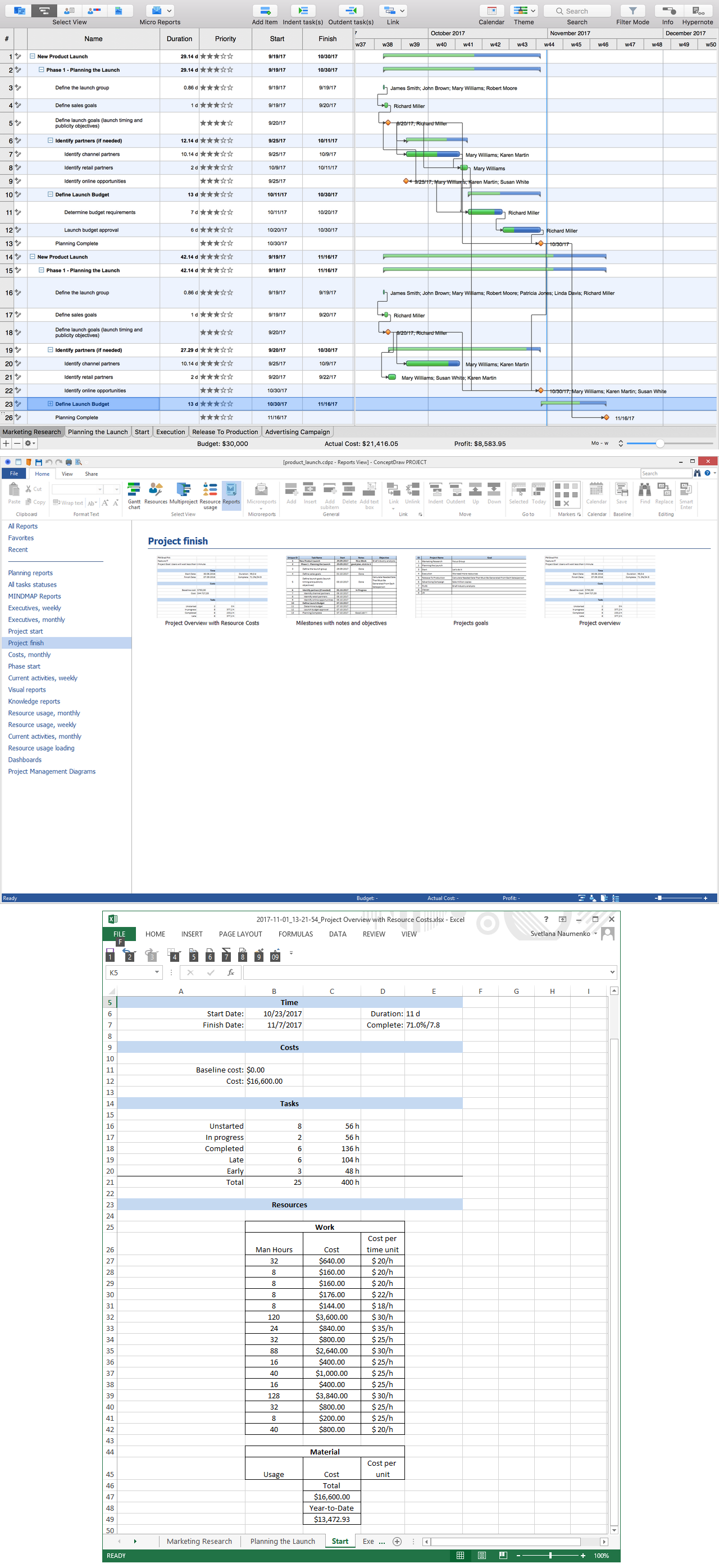Open the Excel Name Box dropdown

[157, 972]
